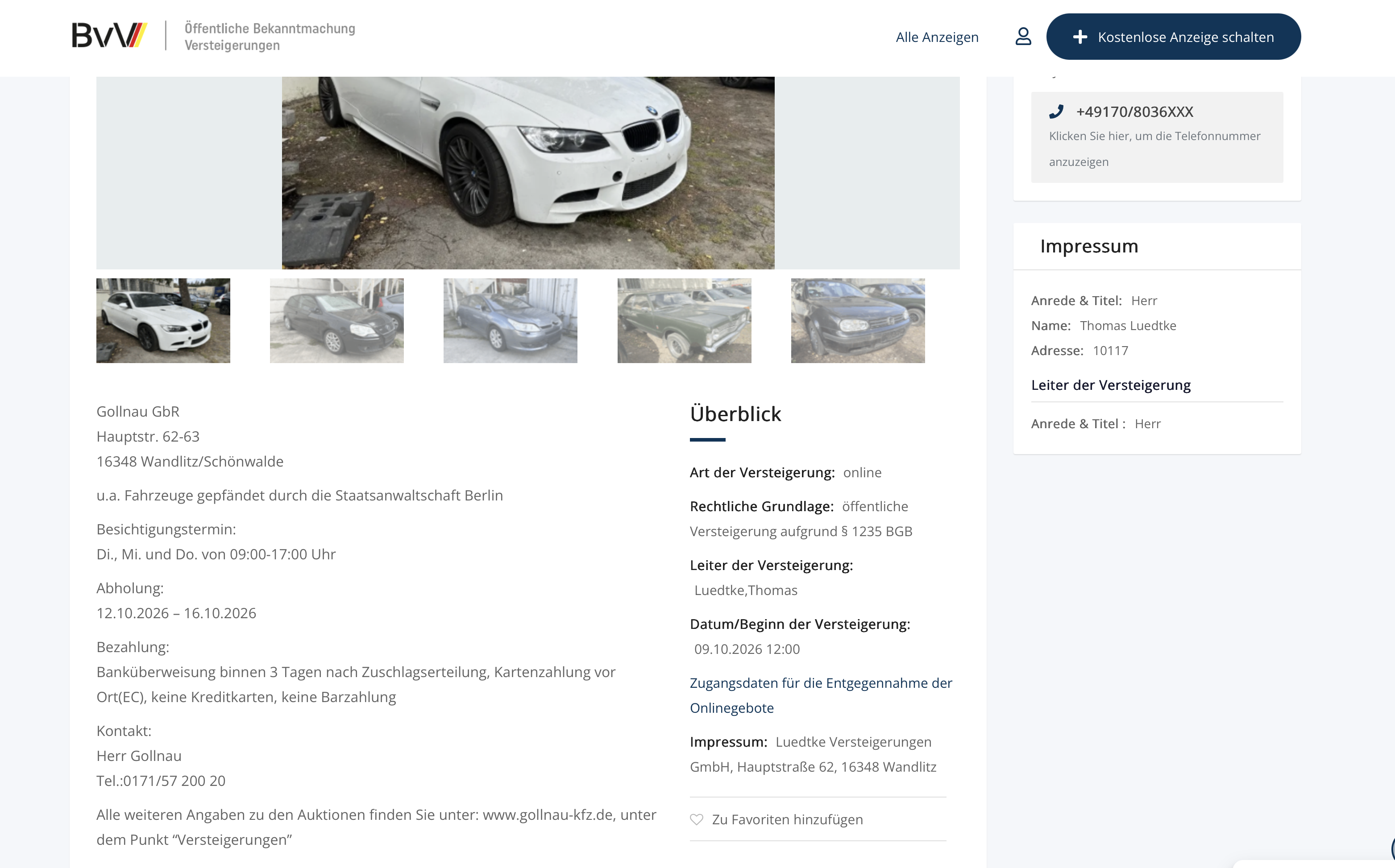Click the viewing time Di., Mi. und Do. von 09:00-17:00 Uhr

[x=216, y=554]
